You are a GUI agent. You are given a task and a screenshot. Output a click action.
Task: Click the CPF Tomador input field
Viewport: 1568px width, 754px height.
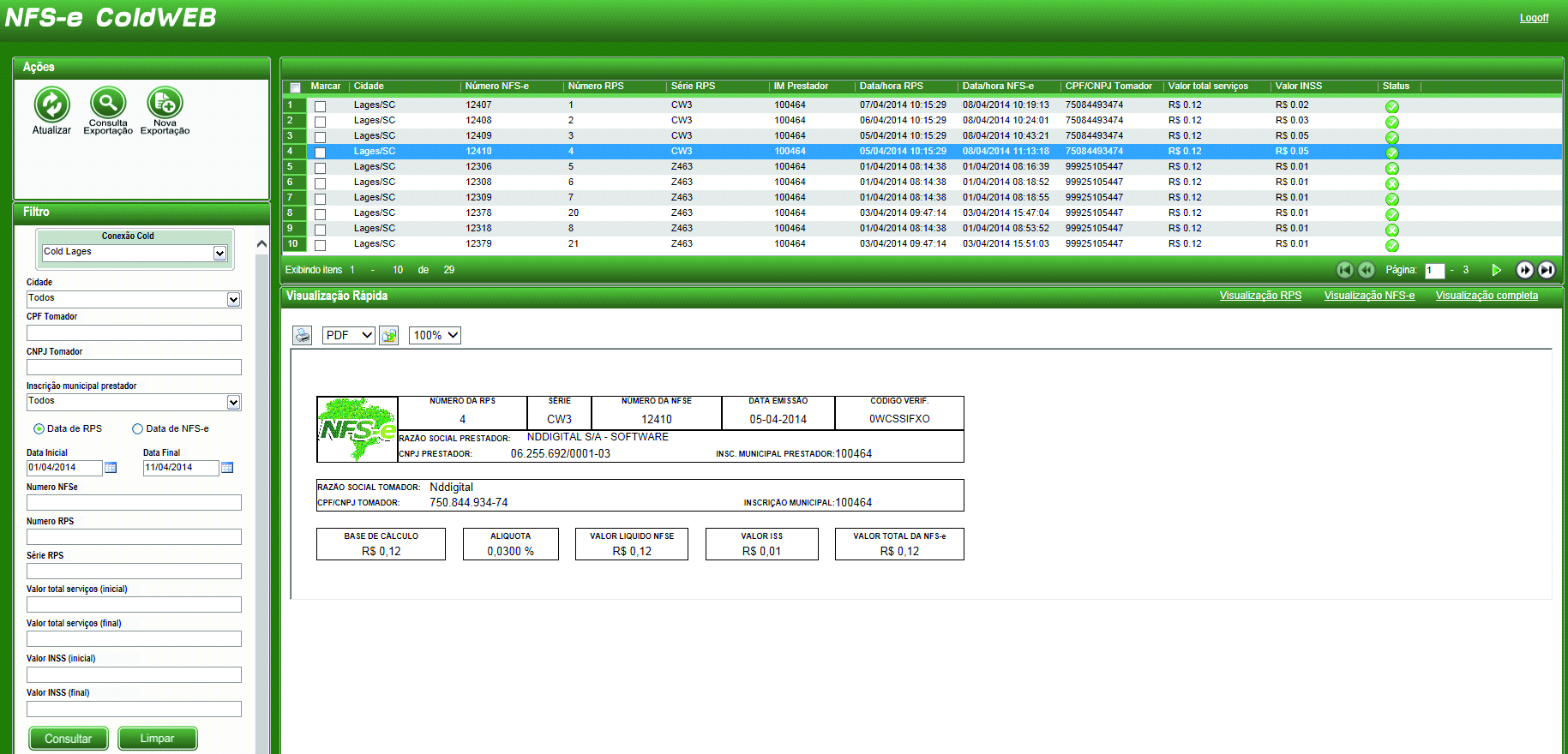pos(134,332)
